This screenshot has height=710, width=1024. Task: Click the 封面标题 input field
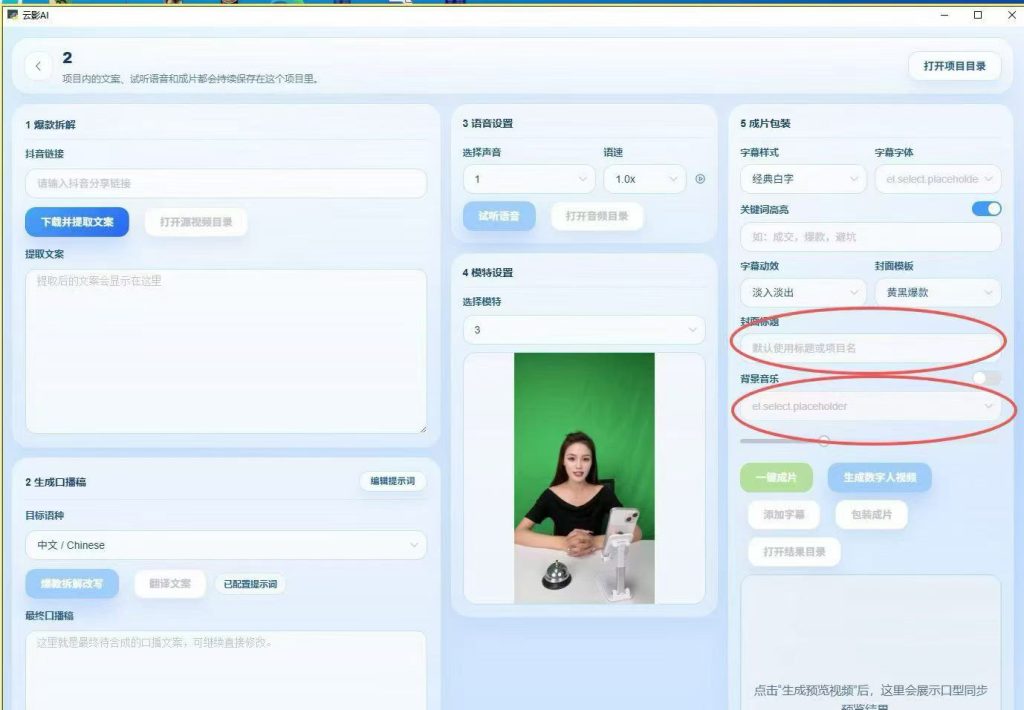[x=870, y=348]
